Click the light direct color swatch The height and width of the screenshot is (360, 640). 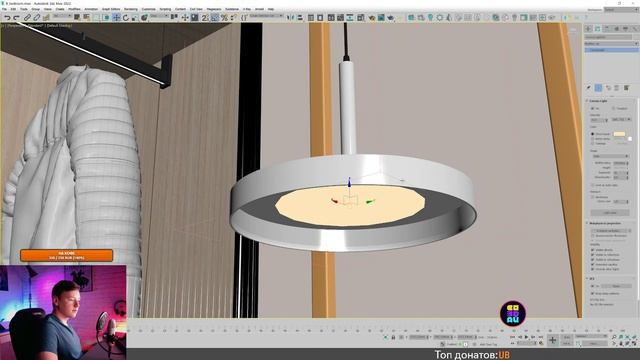point(619,134)
